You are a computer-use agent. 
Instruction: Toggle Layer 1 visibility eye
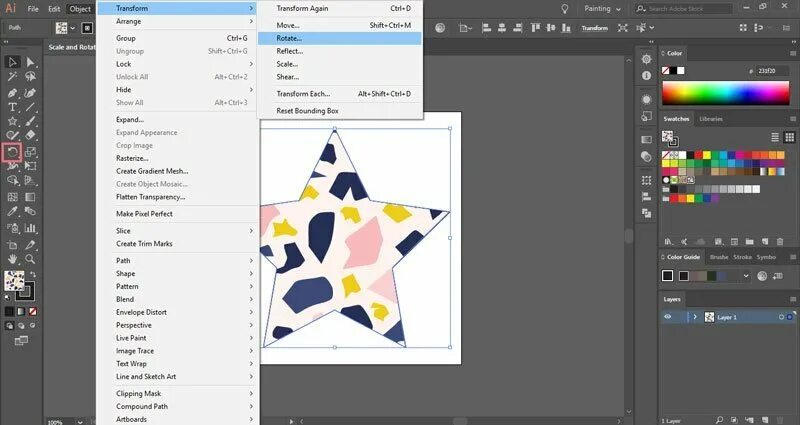pyautogui.click(x=667, y=317)
